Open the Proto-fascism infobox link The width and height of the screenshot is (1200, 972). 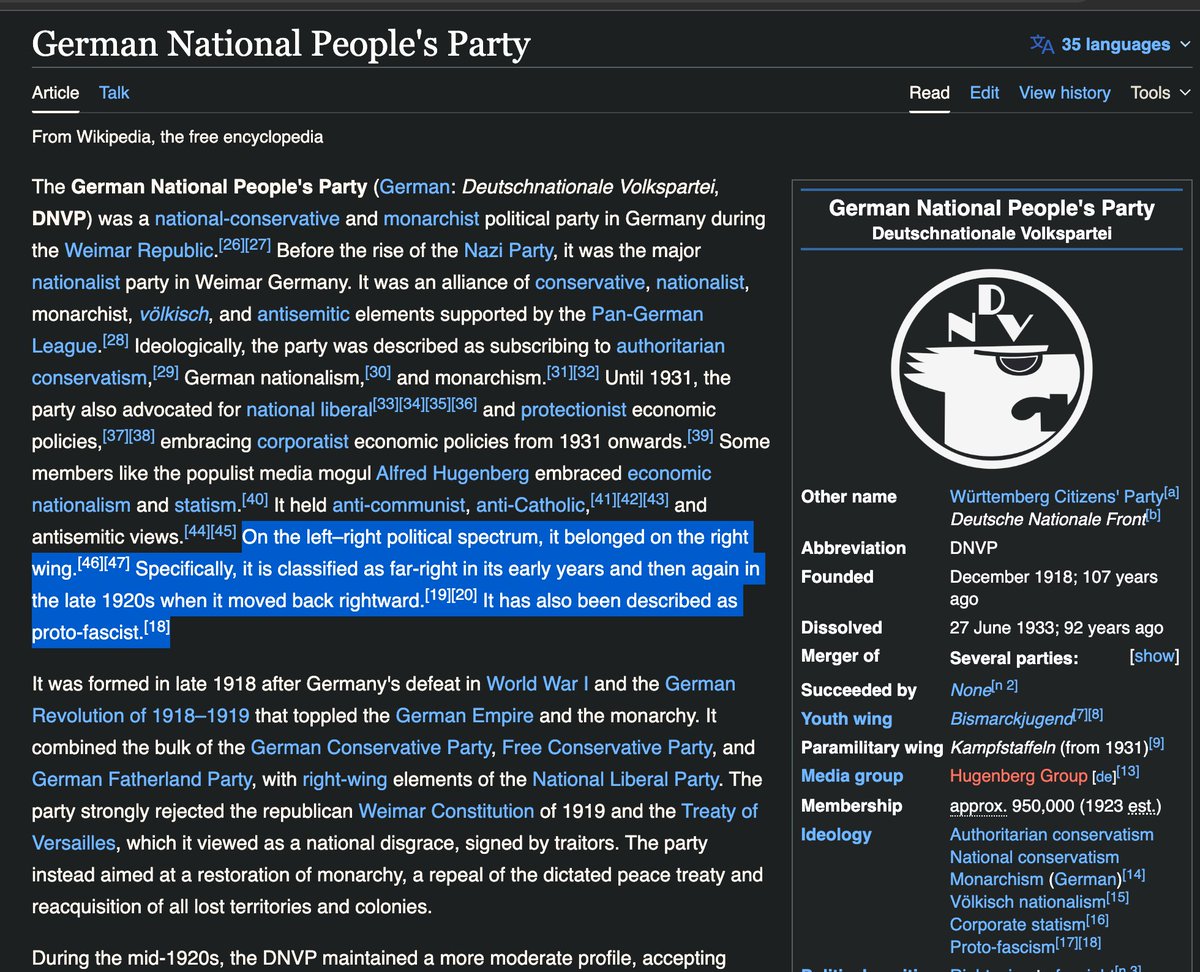tap(1002, 947)
